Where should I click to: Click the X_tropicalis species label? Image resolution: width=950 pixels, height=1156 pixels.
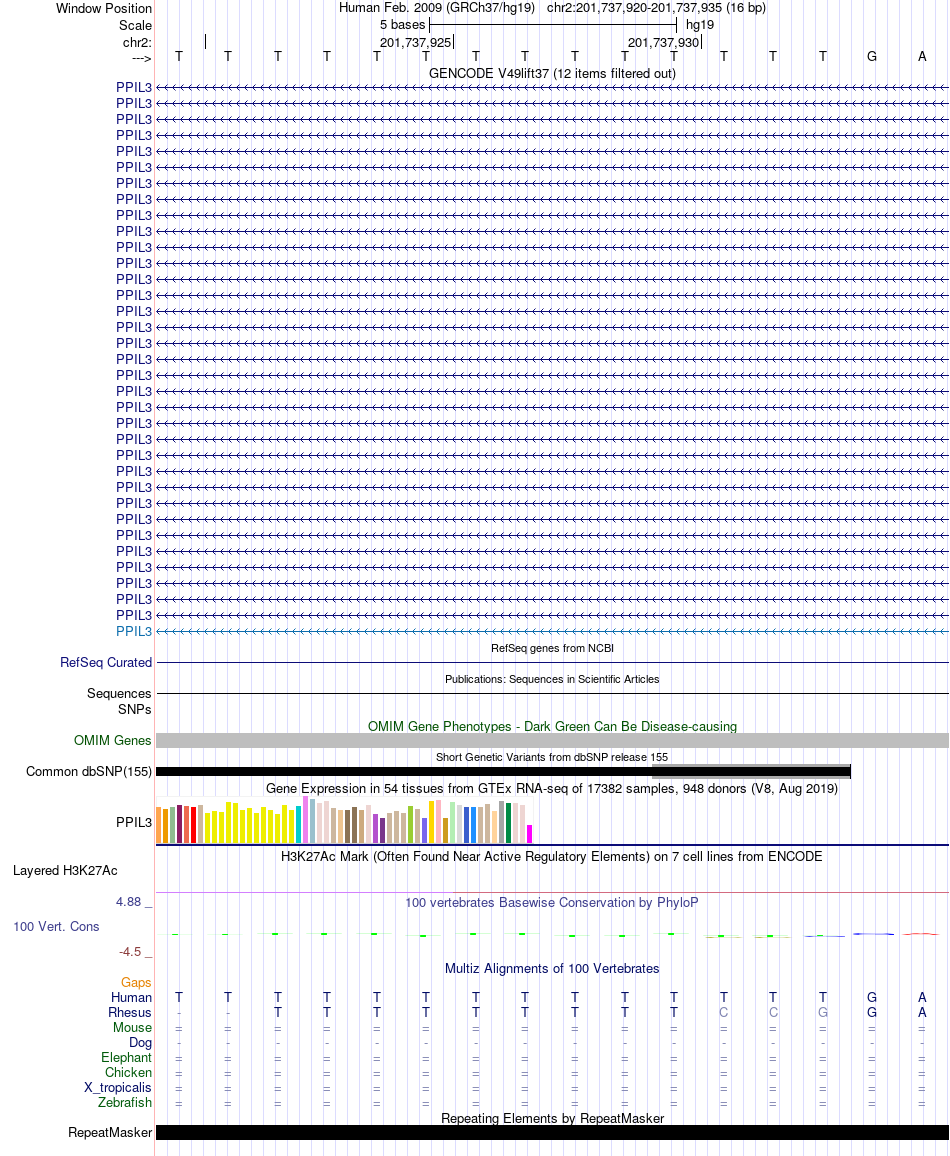118,1087
